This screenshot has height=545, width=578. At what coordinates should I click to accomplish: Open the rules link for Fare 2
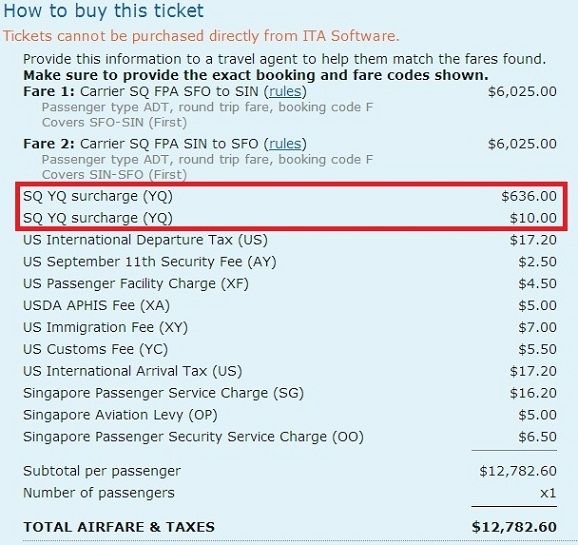pyautogui.click(x=285, y=144)
